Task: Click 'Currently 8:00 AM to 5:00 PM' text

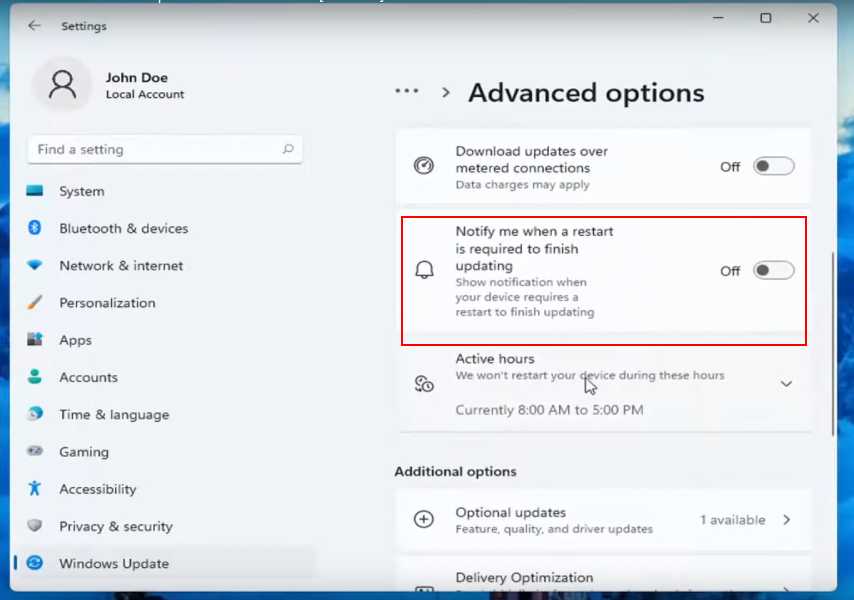Action: click(x=549, y=409)
